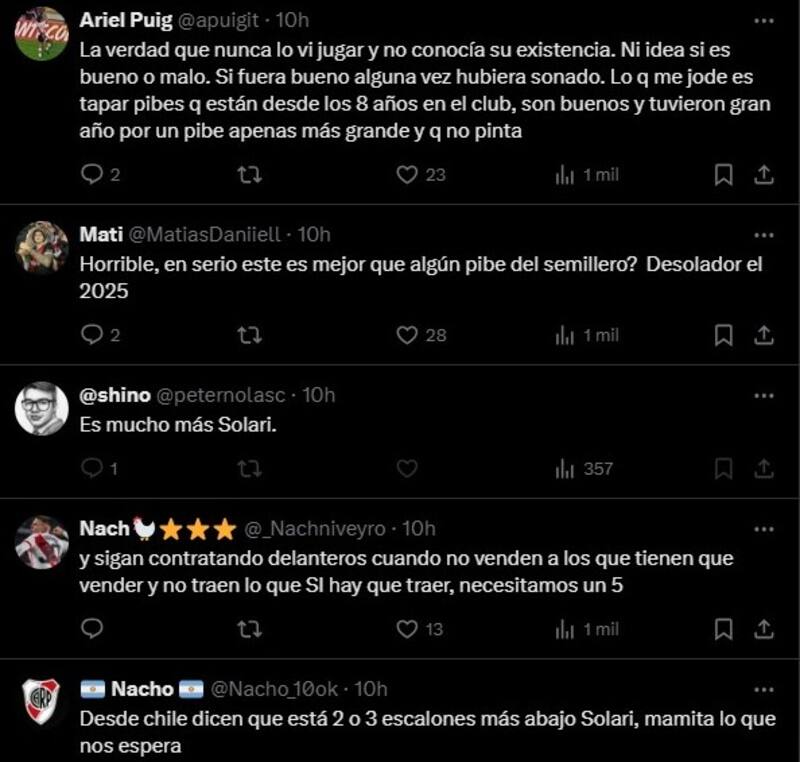Click Ariel Puig's profile avatar
800x762 pixels.
[x=42, y=33]
